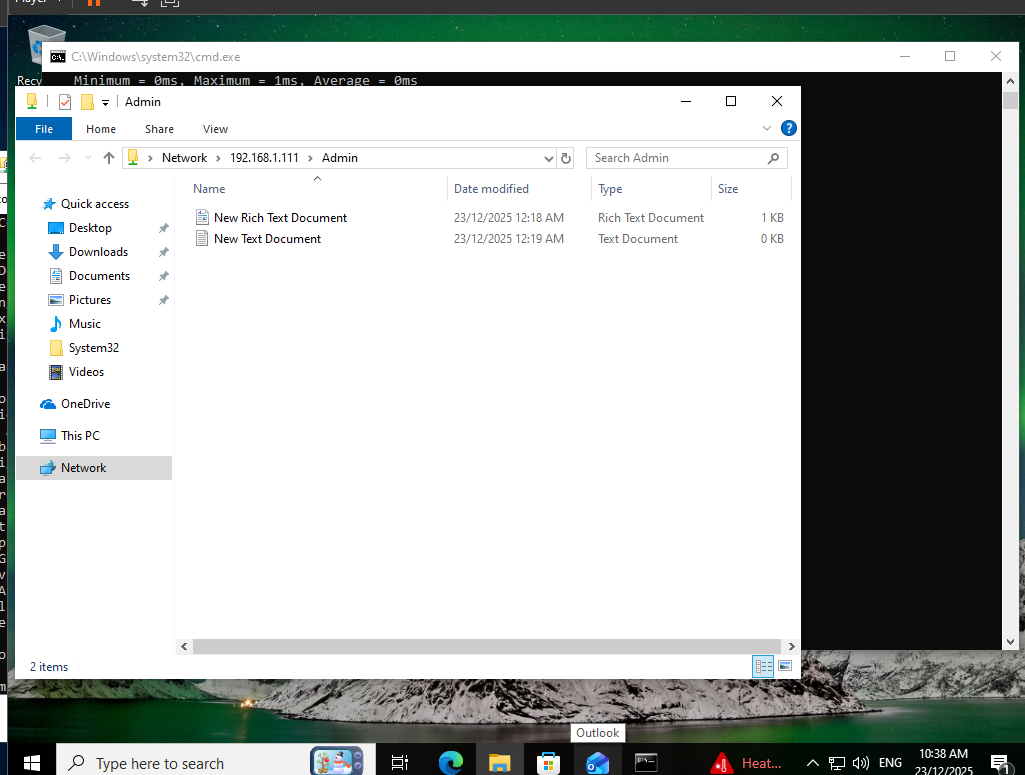Click the network status tray icon
1025x775 pixels.
[837, 763]
